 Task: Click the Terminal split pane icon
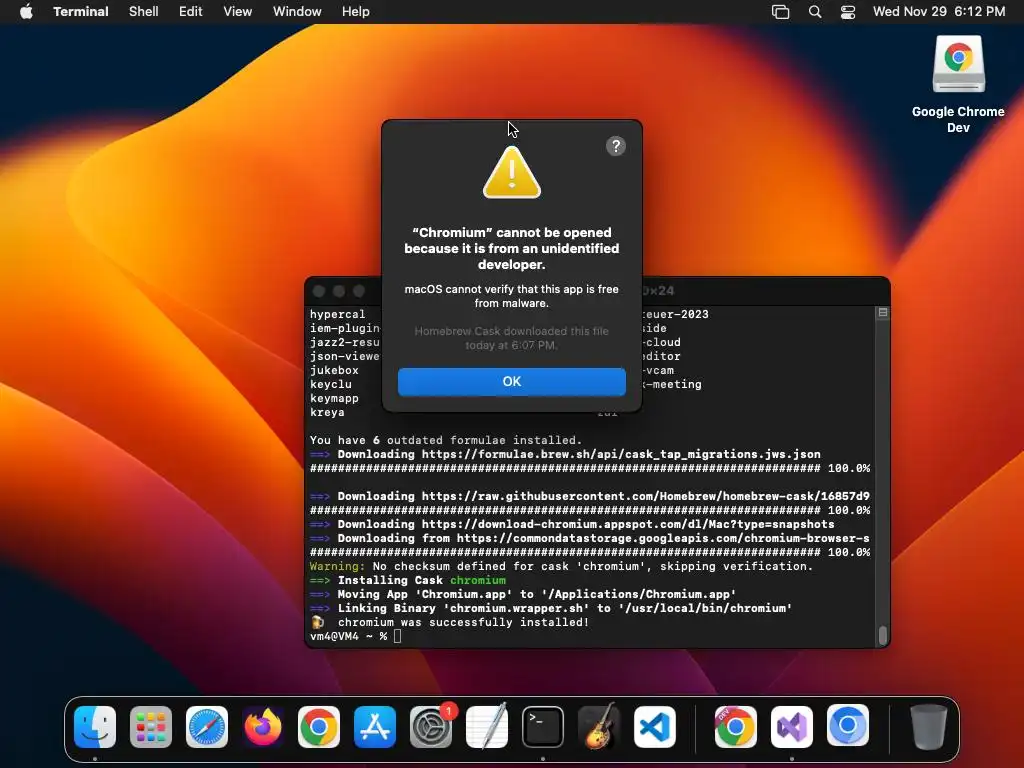[x=882, y=313]
